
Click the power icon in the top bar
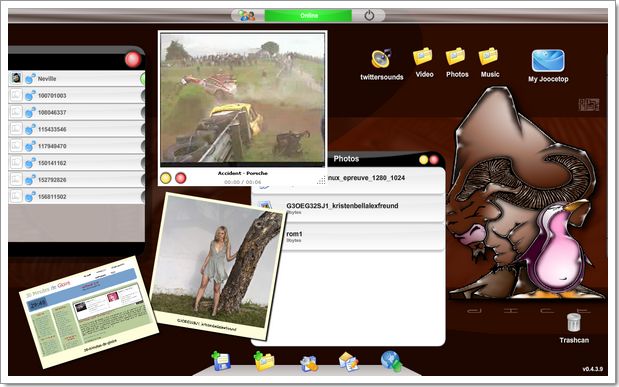click(369, 15)
